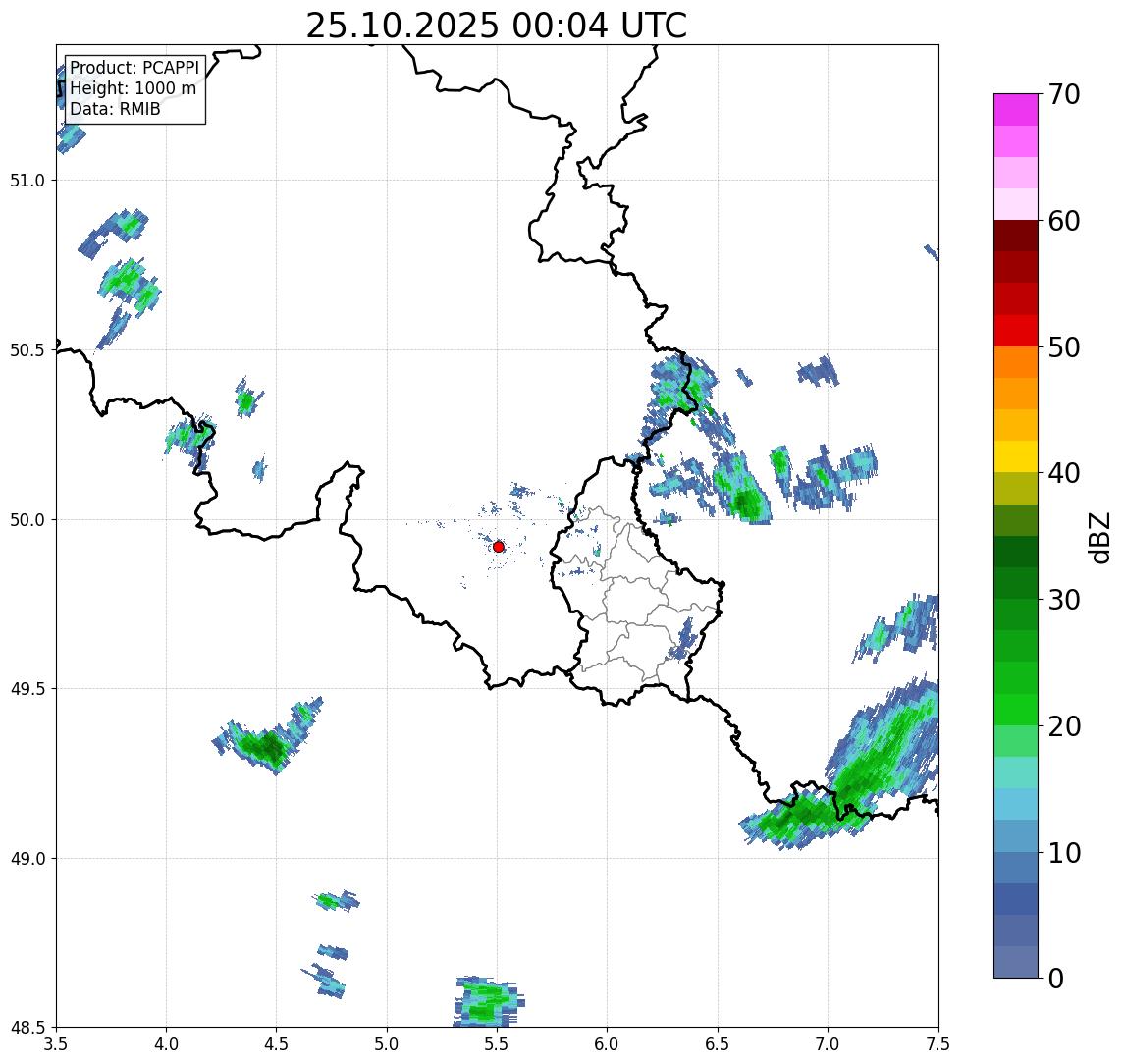Click the latitude axis label 49.5
The image size is (1124, 1064).
coord(27,688)
